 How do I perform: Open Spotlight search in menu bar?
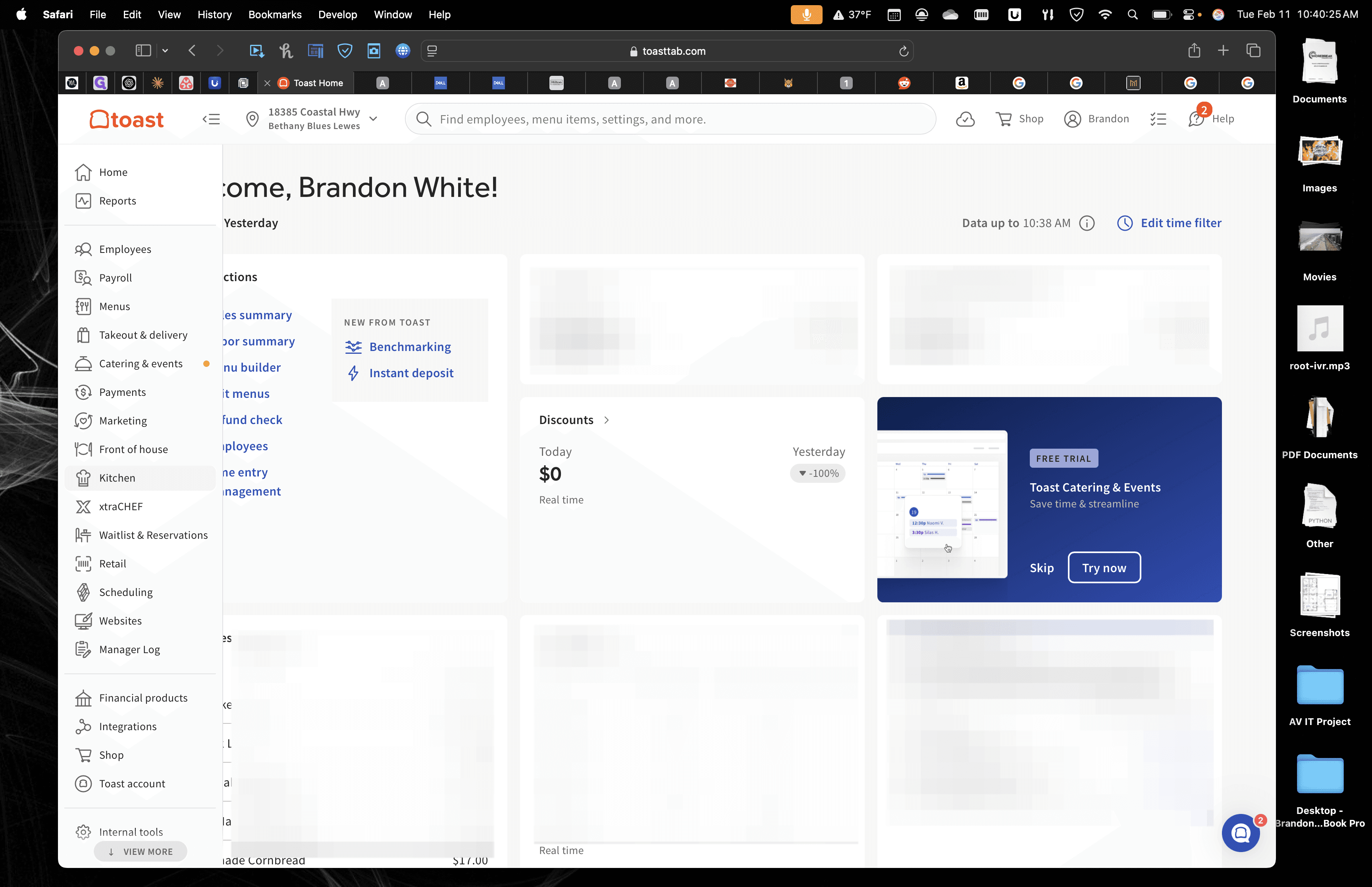[1132, 14]
